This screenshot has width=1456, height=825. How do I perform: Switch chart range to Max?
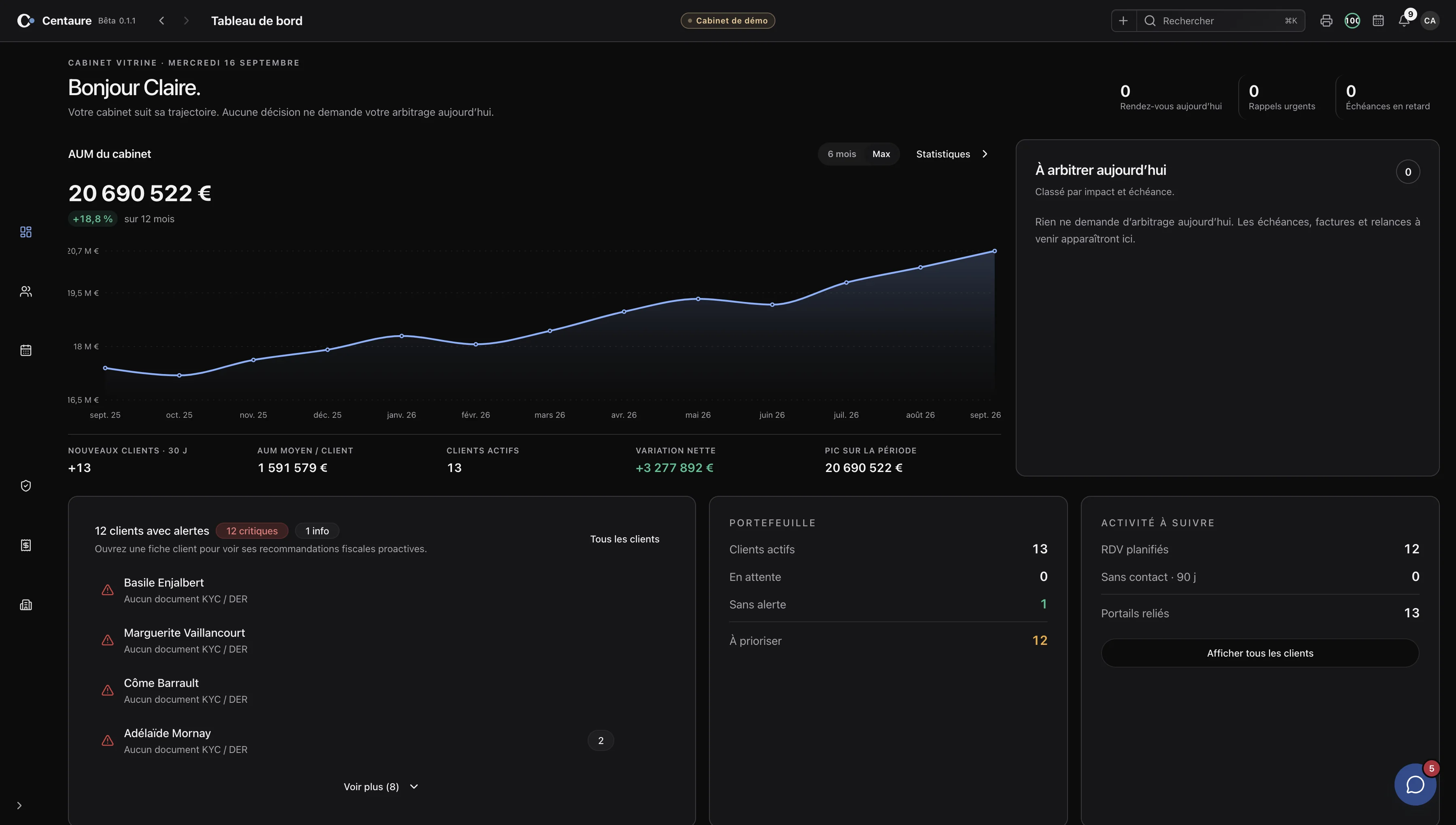pos(881,154)
